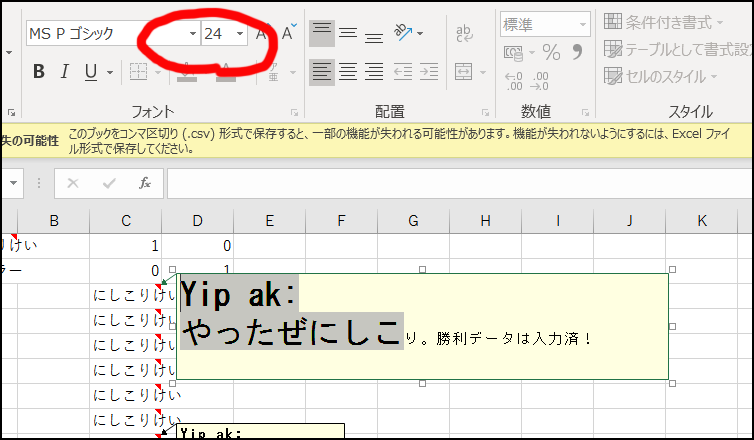Open the MS P ゴシック font name dropdown
Image resolution: width=754 pixels, height=440 pixels.
(x=193, y=34)
